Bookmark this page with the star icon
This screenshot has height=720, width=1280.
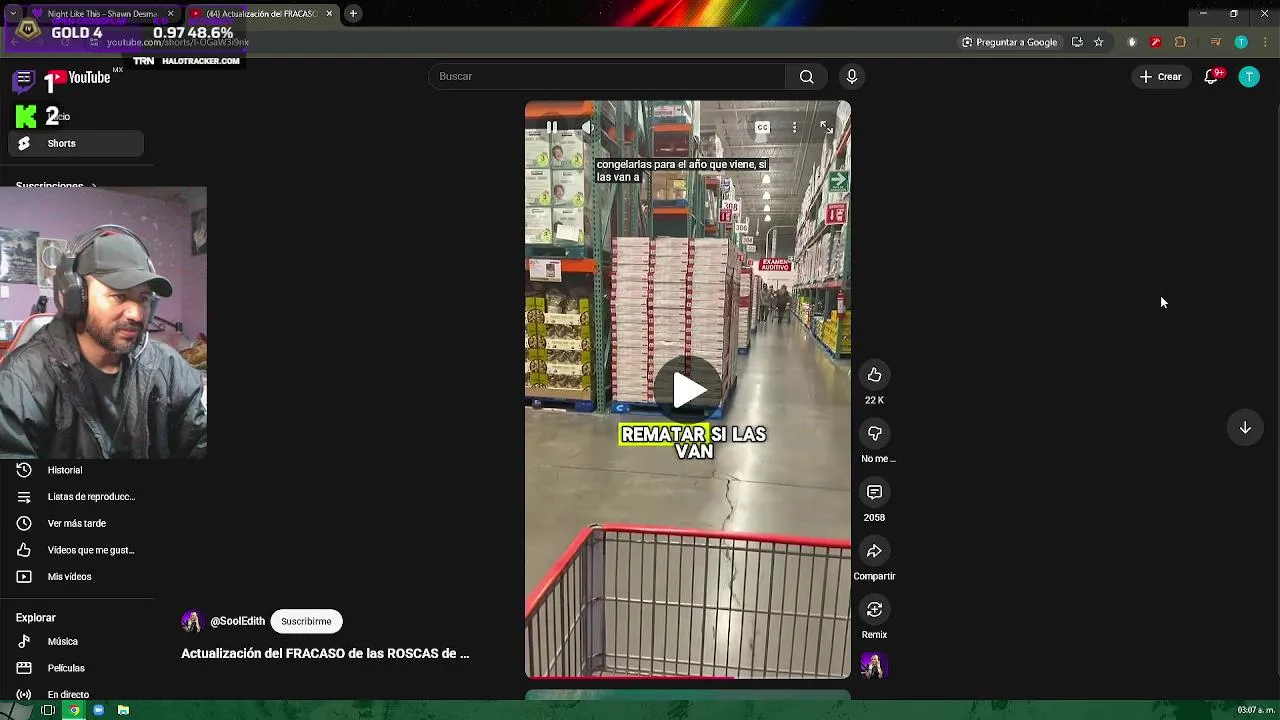1098,42
